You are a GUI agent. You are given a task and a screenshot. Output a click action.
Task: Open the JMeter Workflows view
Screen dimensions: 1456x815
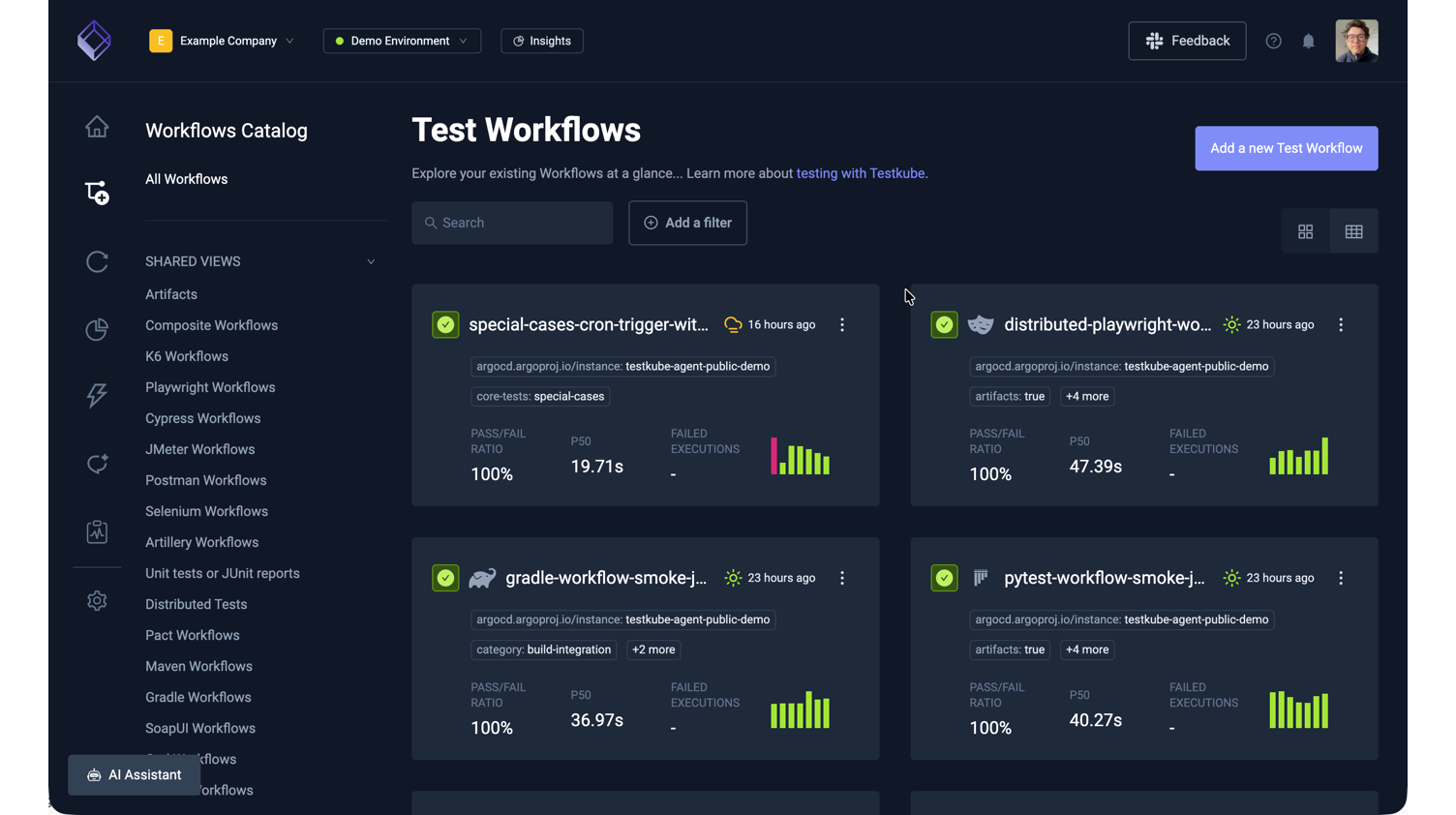click(x=200, y=449)
